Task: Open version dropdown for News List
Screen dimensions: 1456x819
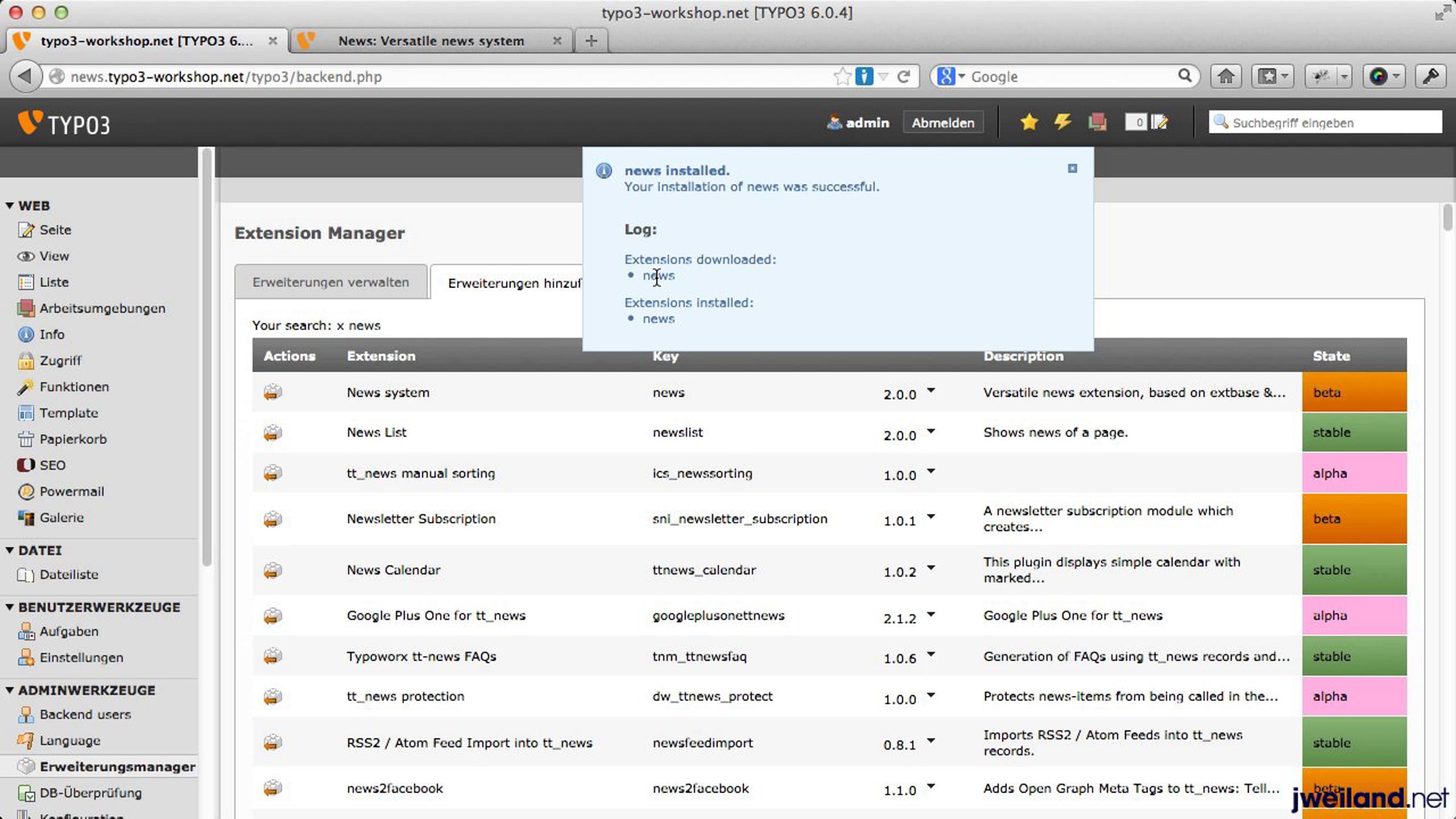Action: click(931, 431)
